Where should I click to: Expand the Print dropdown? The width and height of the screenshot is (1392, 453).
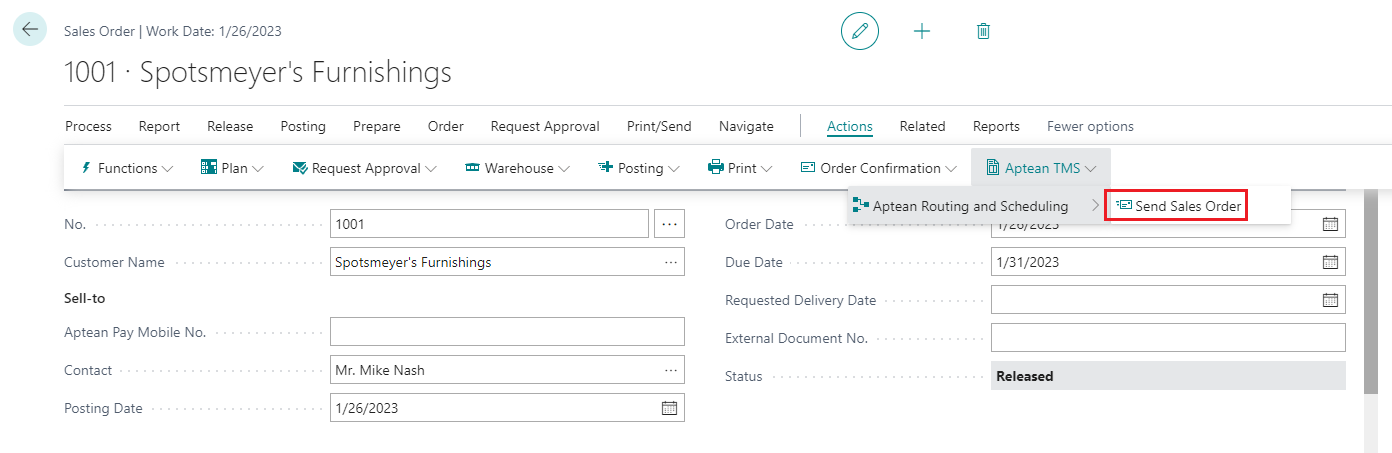pyautogui.click(x=740, y=168)
